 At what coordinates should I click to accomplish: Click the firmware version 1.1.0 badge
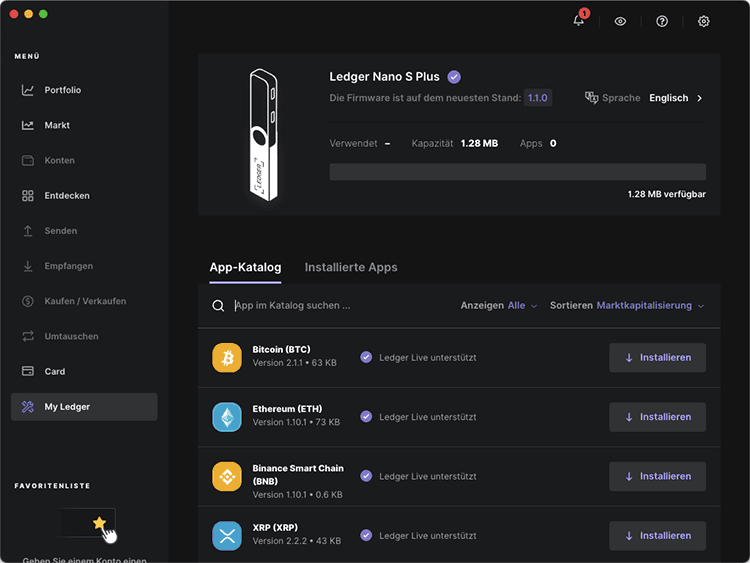pos(538,98)
